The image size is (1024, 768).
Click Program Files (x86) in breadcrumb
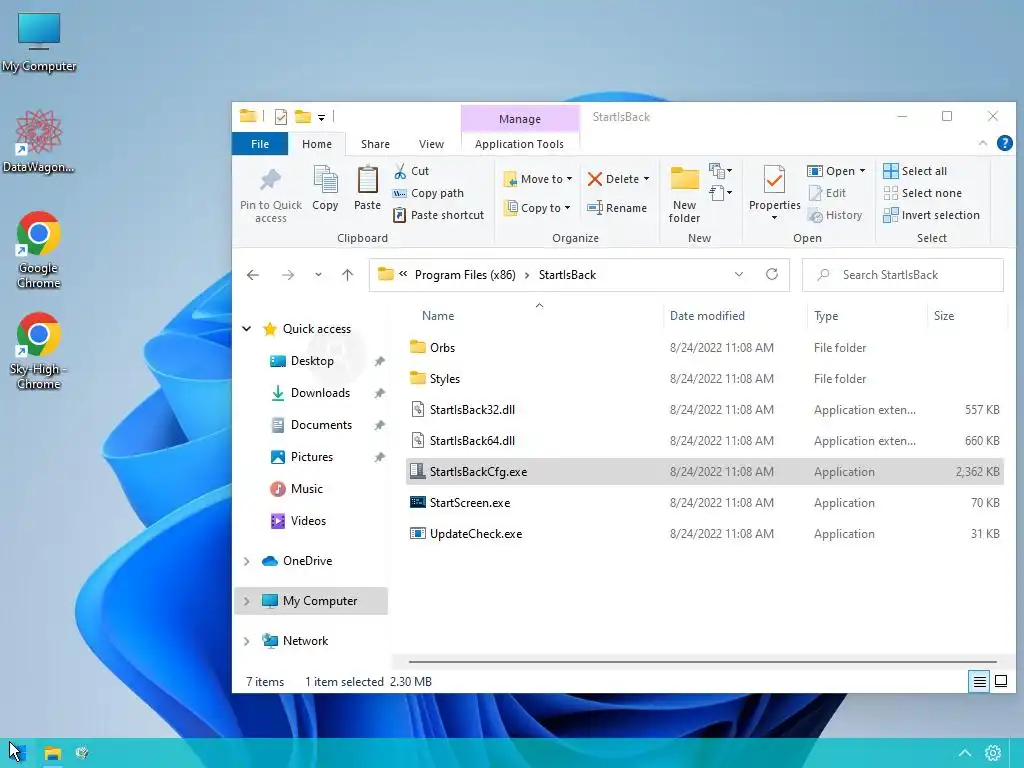coord(465,275)
